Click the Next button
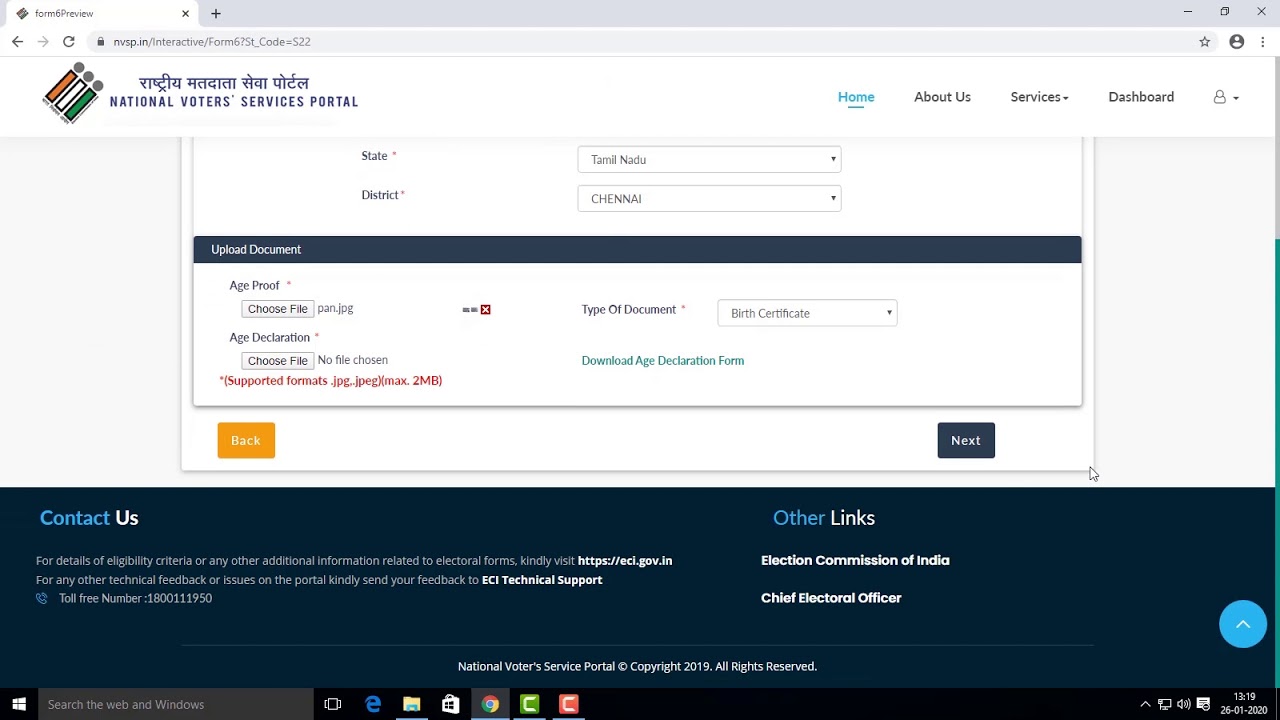The width and height of the screenshot is (1280, 720). pyautogui.click(x=966, y=440)
